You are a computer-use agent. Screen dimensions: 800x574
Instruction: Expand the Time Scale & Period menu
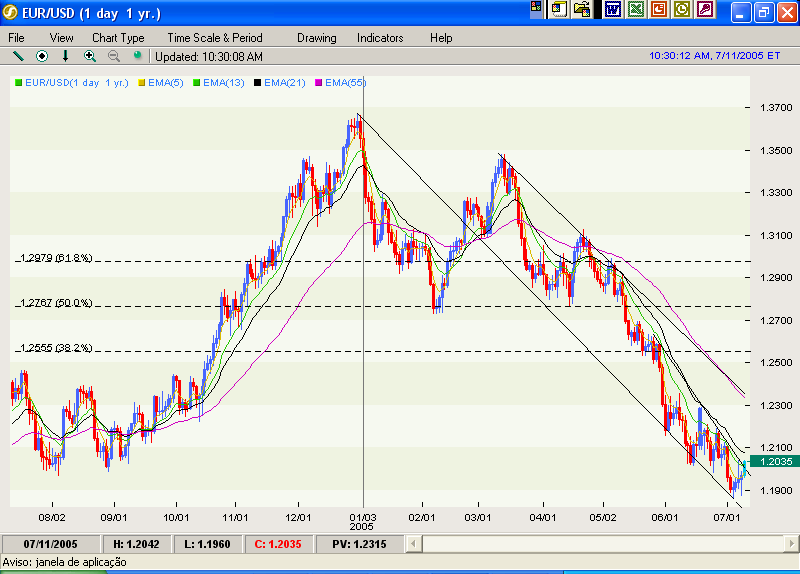(214, 37)
